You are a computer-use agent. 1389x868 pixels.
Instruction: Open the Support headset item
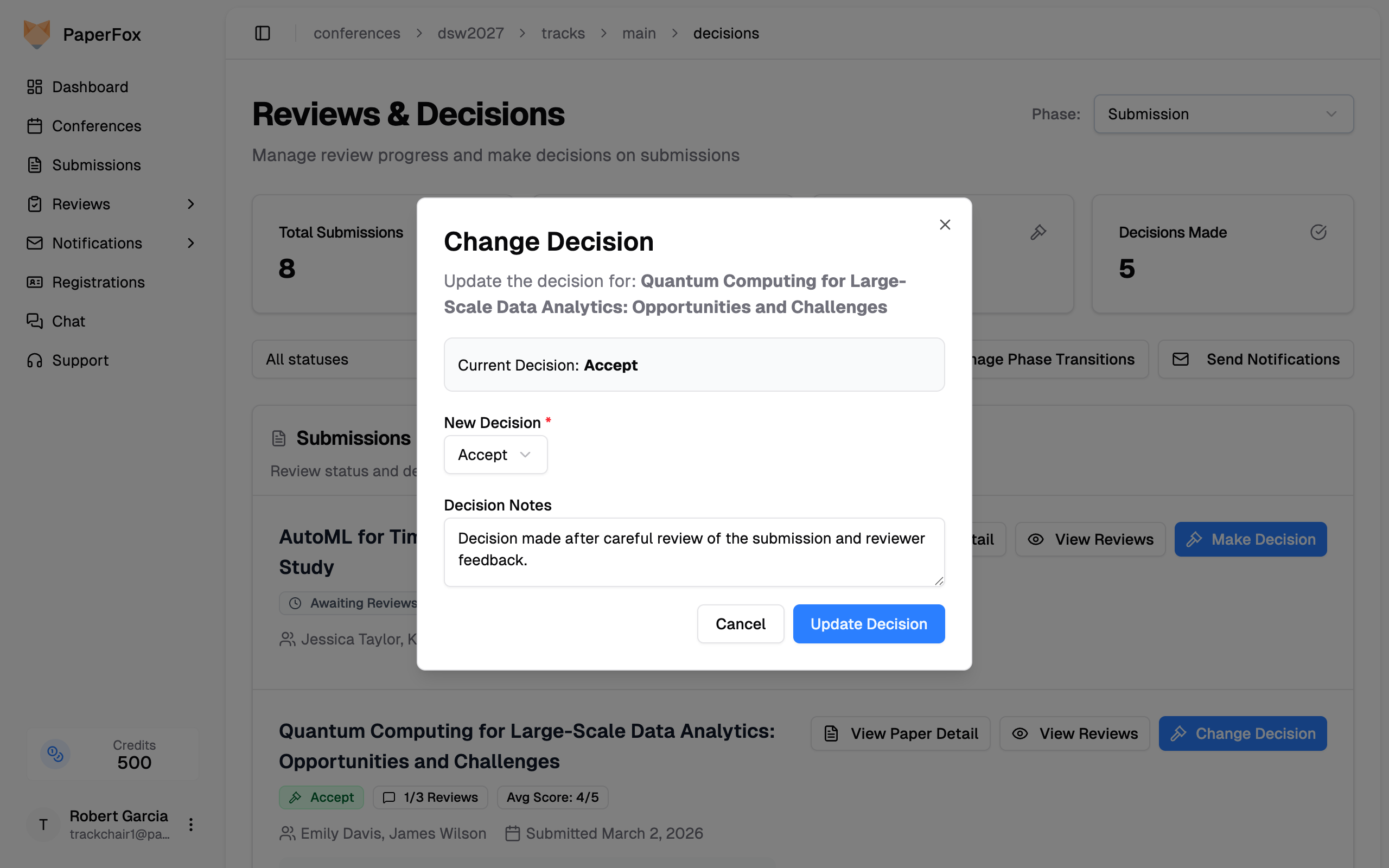point(80,360)
